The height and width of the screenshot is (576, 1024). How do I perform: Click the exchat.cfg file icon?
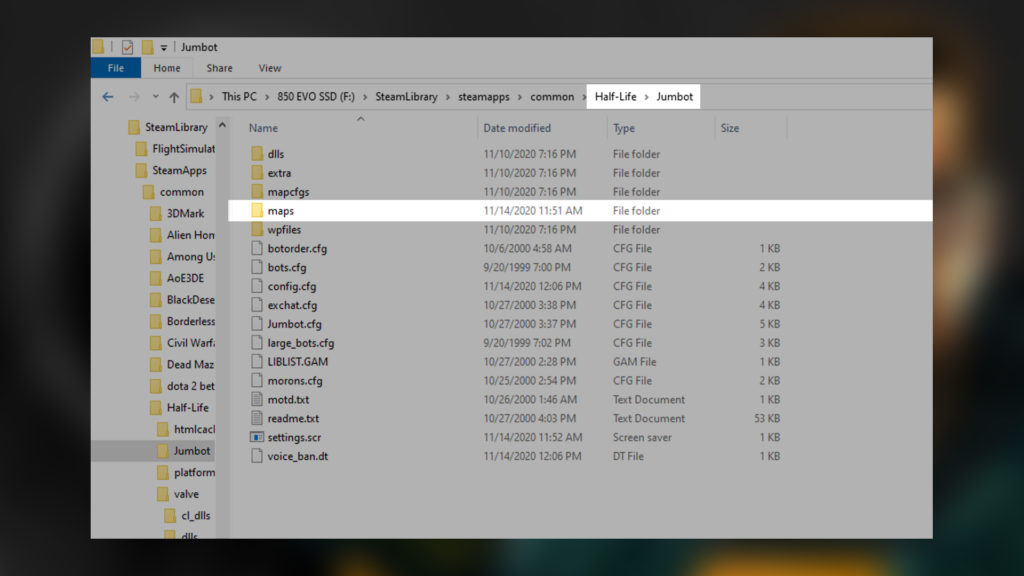tap(257, 306)
